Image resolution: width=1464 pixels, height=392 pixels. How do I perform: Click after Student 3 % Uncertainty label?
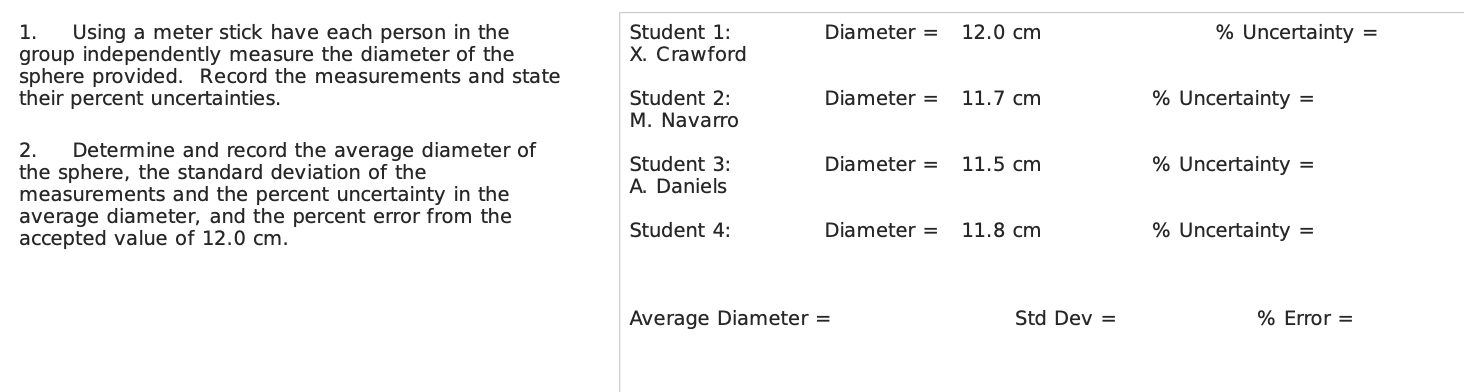pyautogui.click(x=1385, y=164)
